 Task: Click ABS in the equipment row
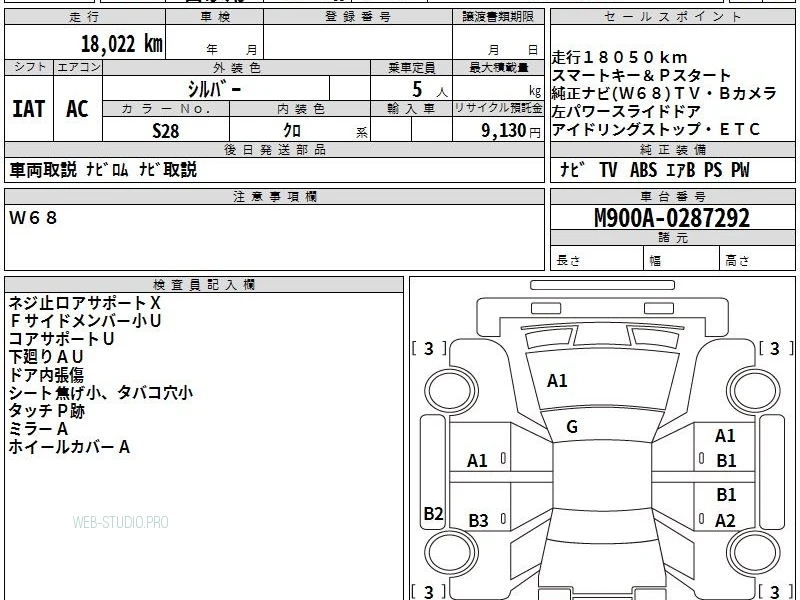pos(643,169)
